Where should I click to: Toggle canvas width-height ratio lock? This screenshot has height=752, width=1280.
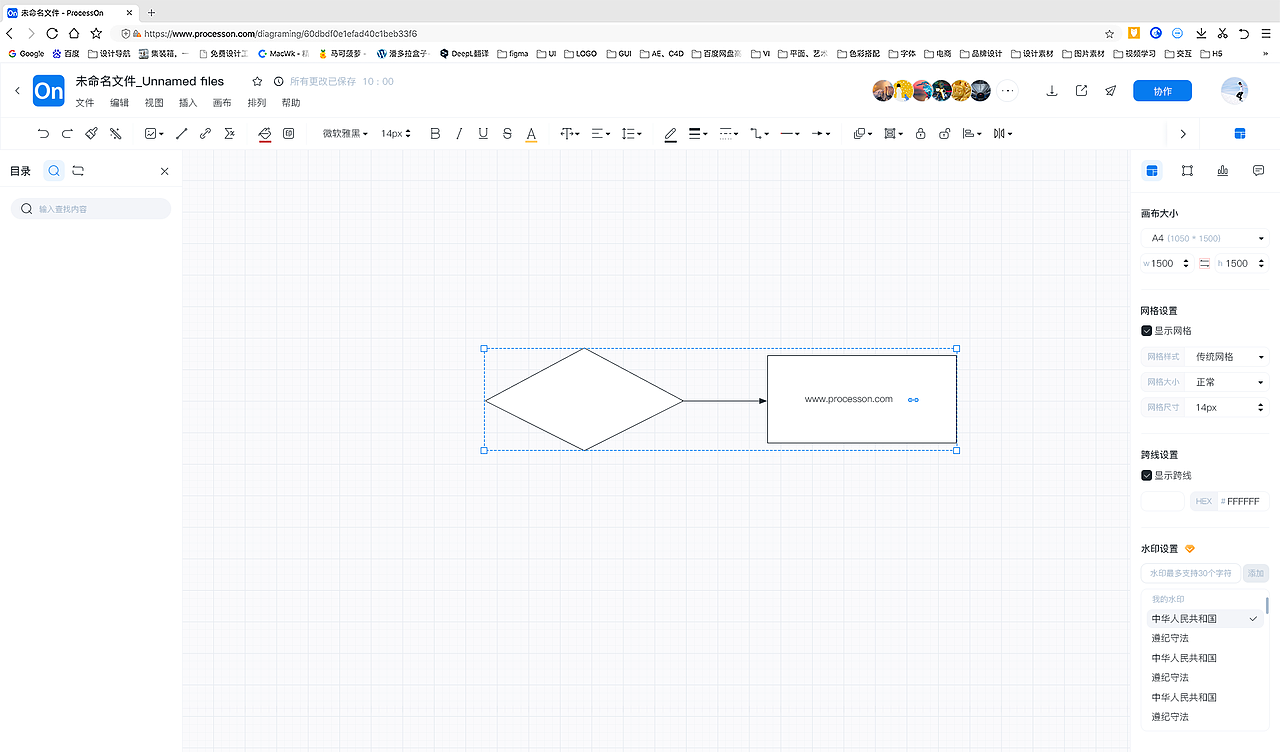coord(1204,264)
